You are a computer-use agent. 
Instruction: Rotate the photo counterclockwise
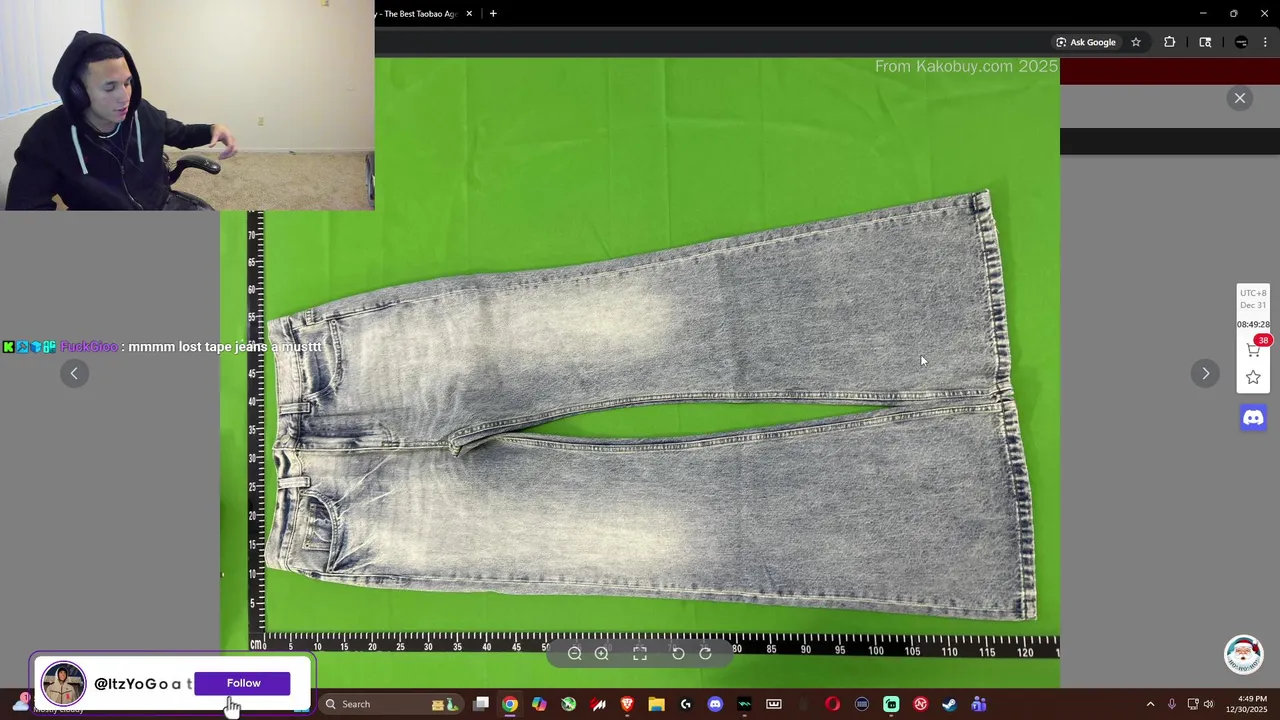[678, 653]
